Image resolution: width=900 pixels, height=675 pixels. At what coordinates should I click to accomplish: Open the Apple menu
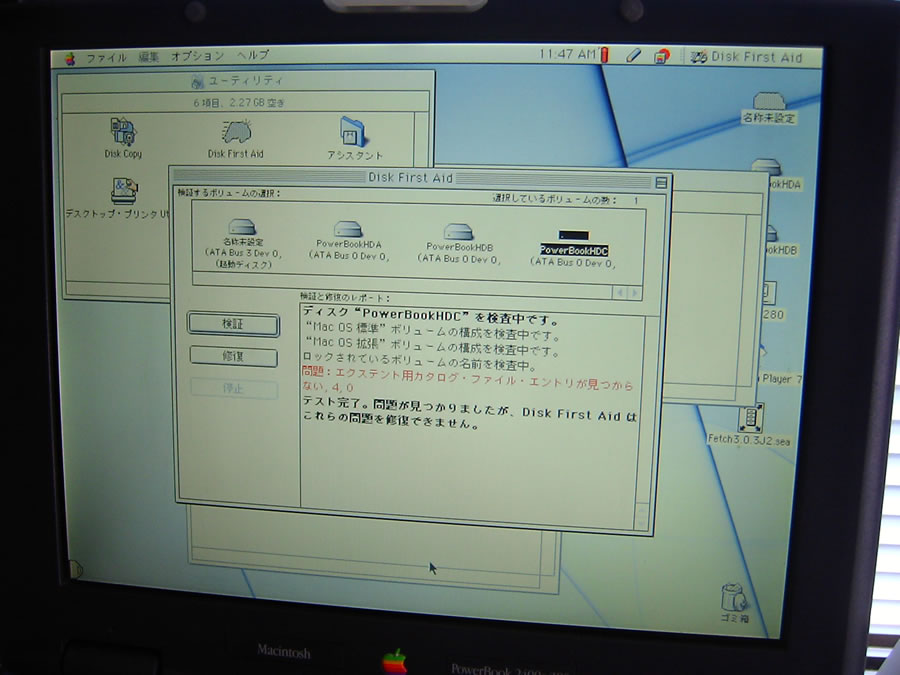[70, 59]
